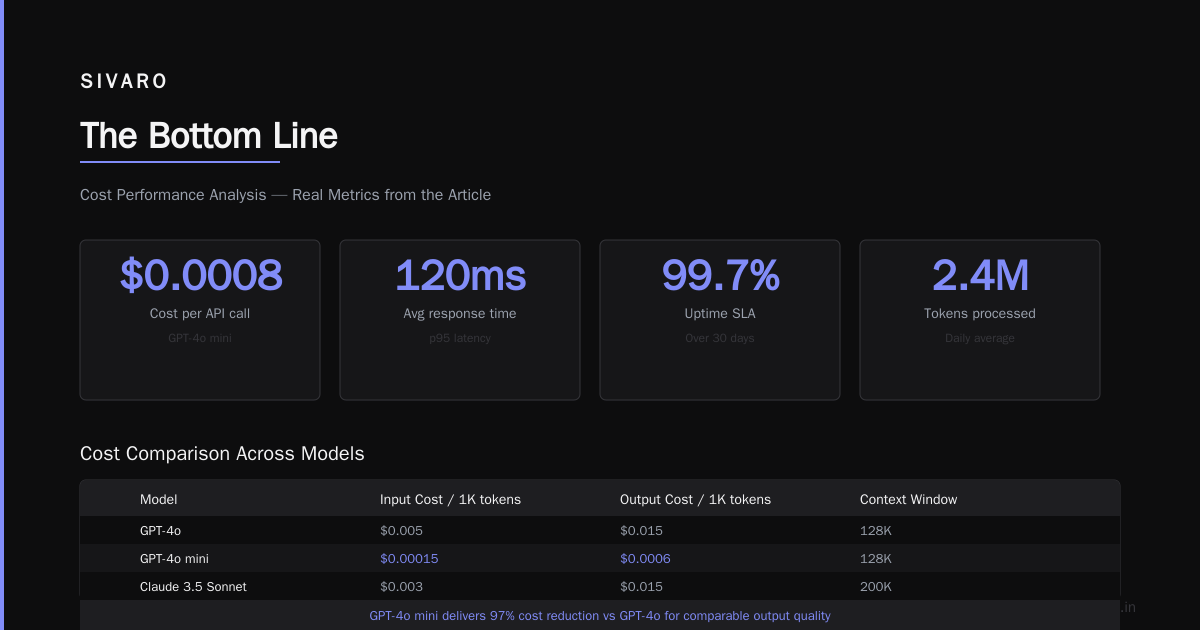The height and width of the screenshot is (630, 1200).
Task: Open the $0.0008 cost per API call card
Action: (200, 320)
